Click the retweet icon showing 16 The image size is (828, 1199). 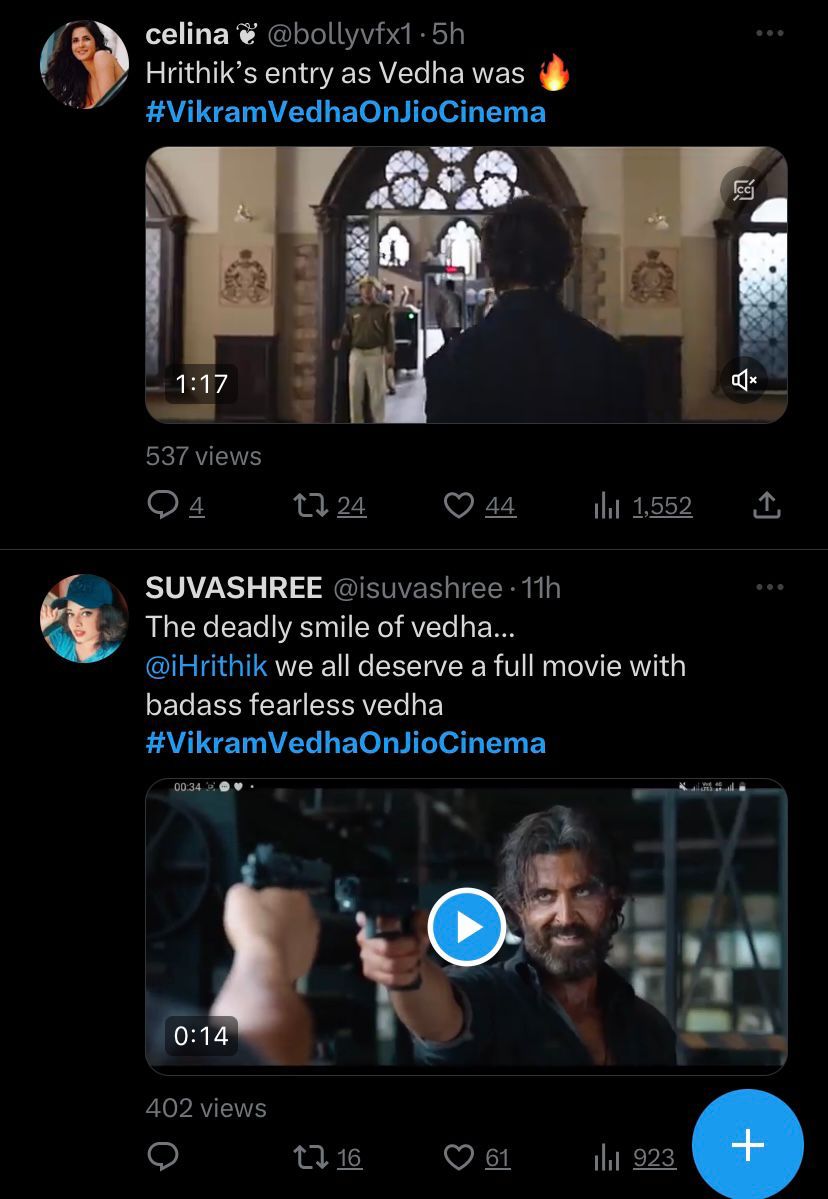[x=310, y=1157]
